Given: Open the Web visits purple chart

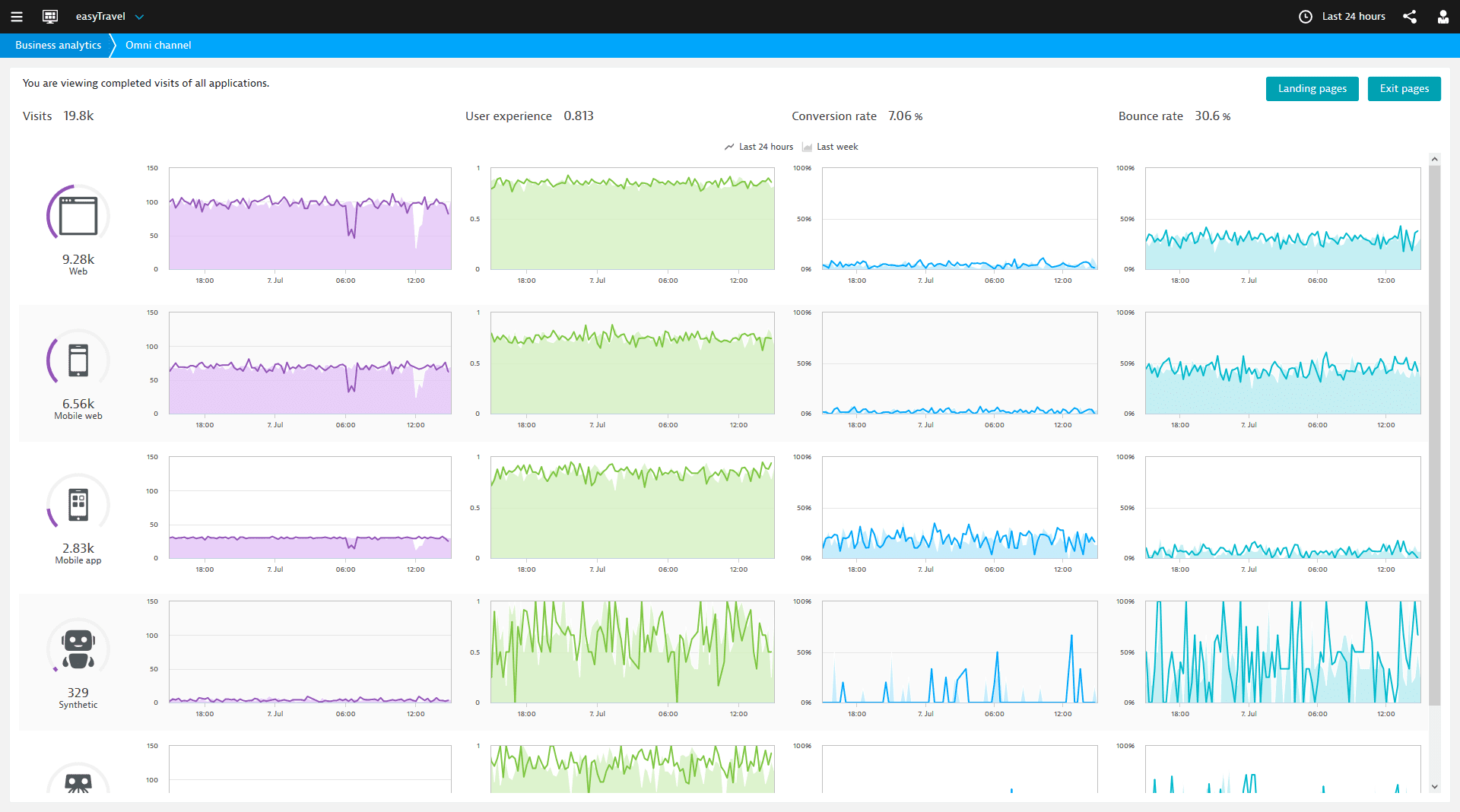Looking at the screenshot, I should click(310, 219).
